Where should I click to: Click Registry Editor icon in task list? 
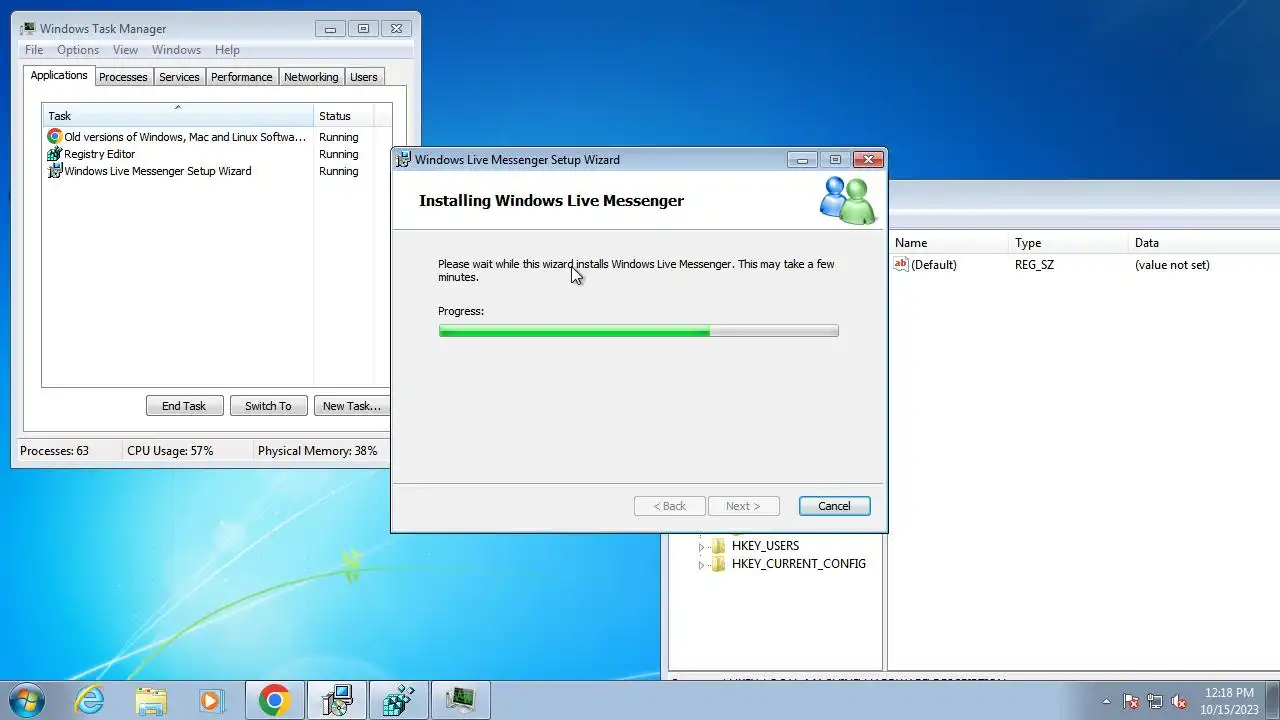[x=55, y=154]
